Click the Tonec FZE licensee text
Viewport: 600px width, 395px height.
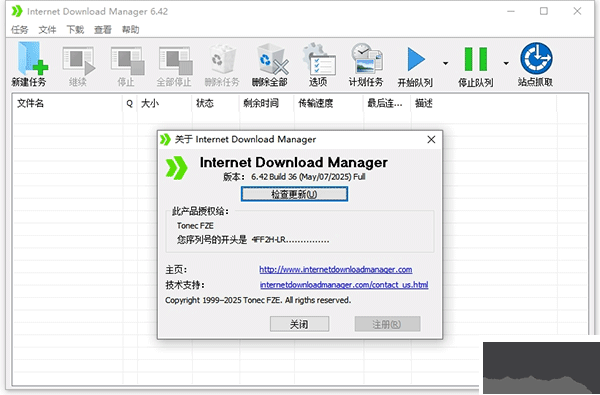[195, 226]
